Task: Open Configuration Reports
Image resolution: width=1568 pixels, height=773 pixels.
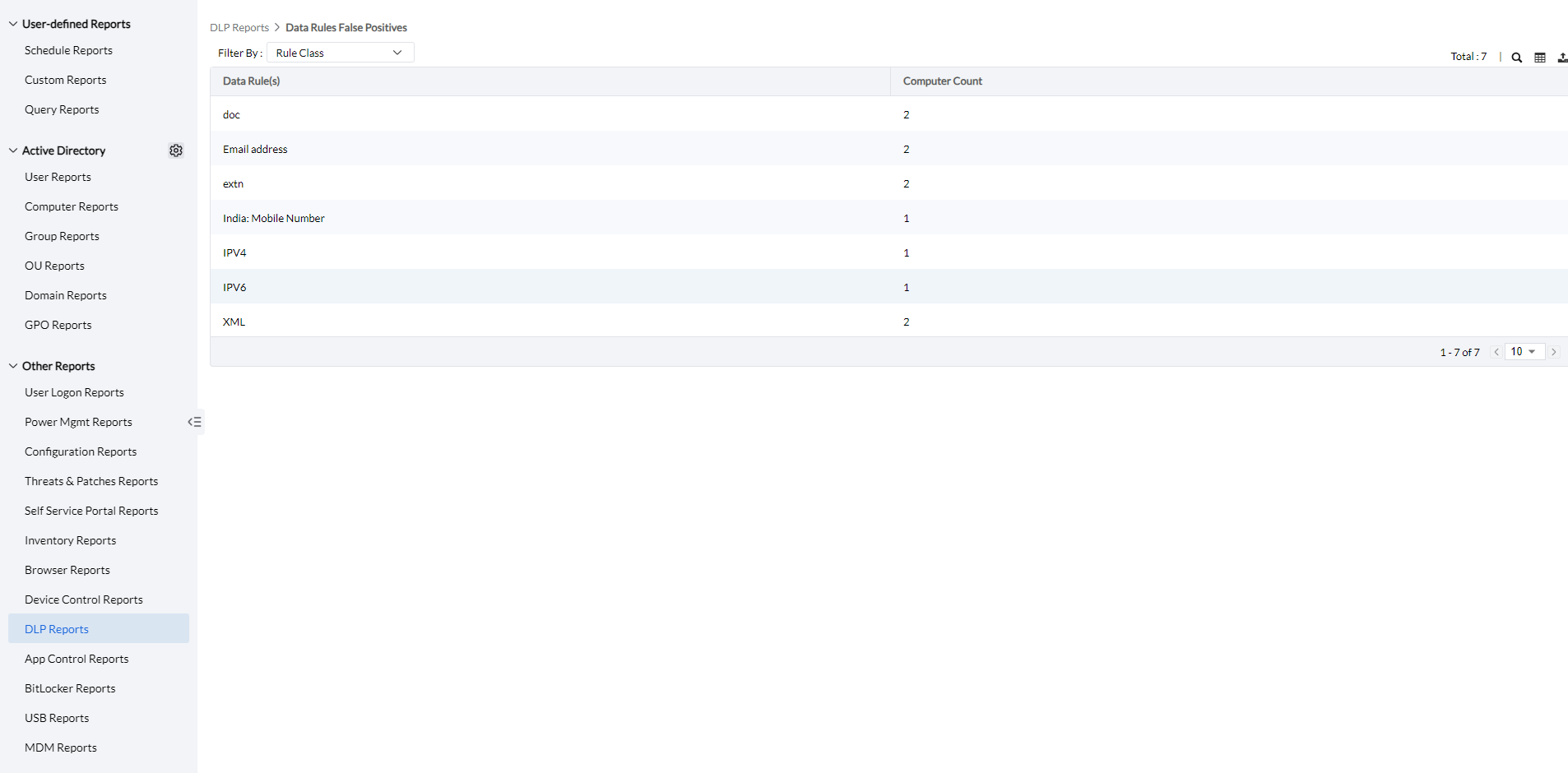Action: (81, 451)
